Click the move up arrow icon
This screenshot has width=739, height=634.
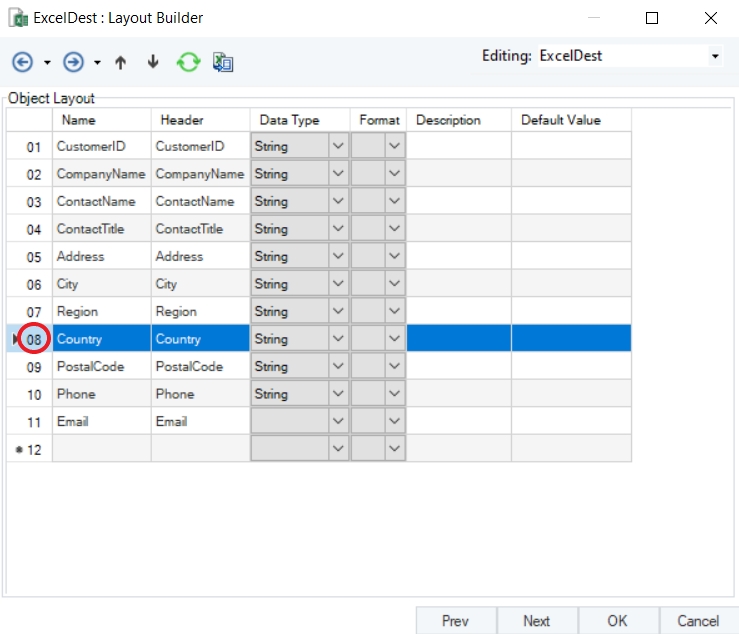coord(121,62)
